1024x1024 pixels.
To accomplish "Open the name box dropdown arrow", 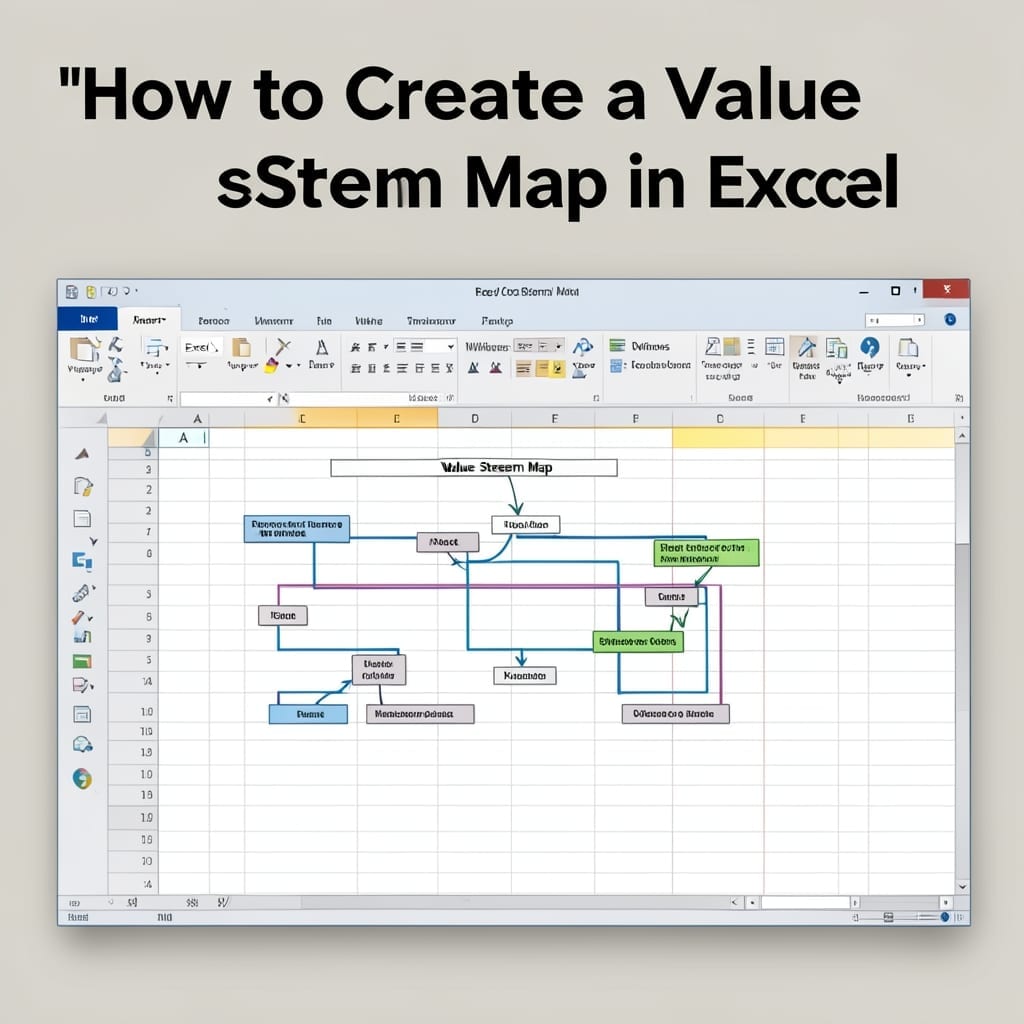I will pyautogui.click(x=270, y=399).
